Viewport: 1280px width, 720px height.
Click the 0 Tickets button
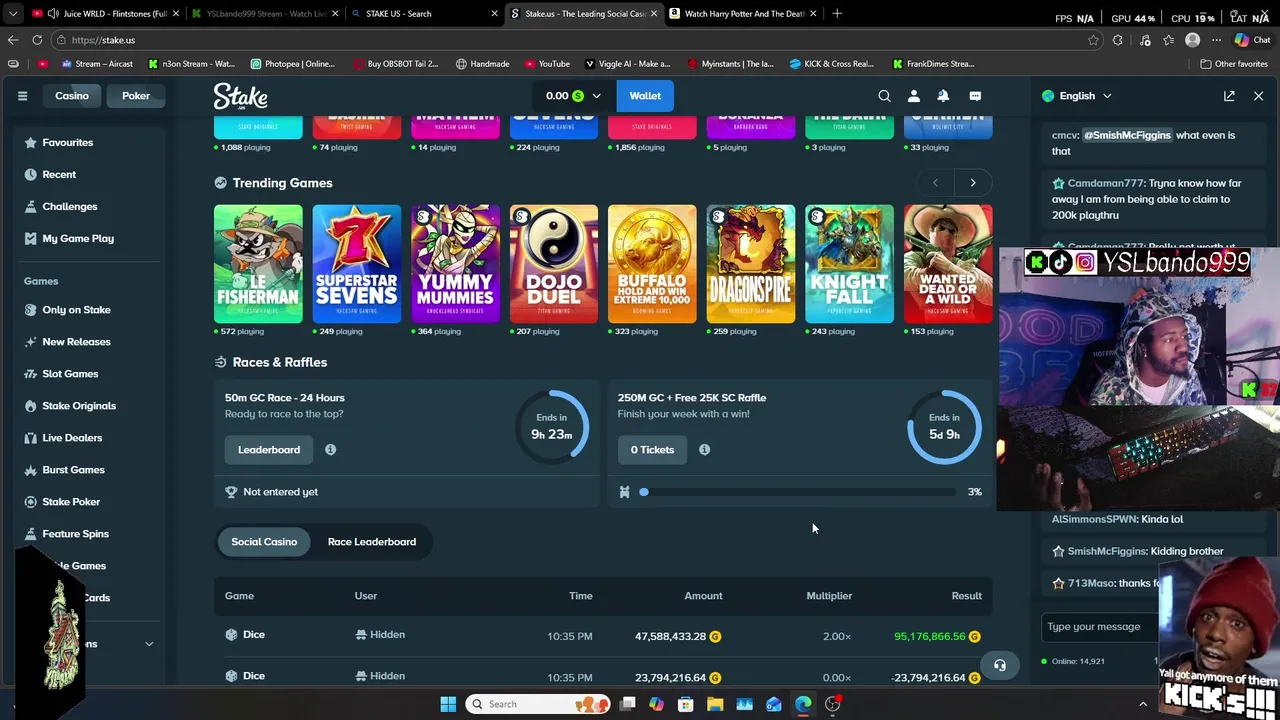pyautogui.click(x=652, y=450)
